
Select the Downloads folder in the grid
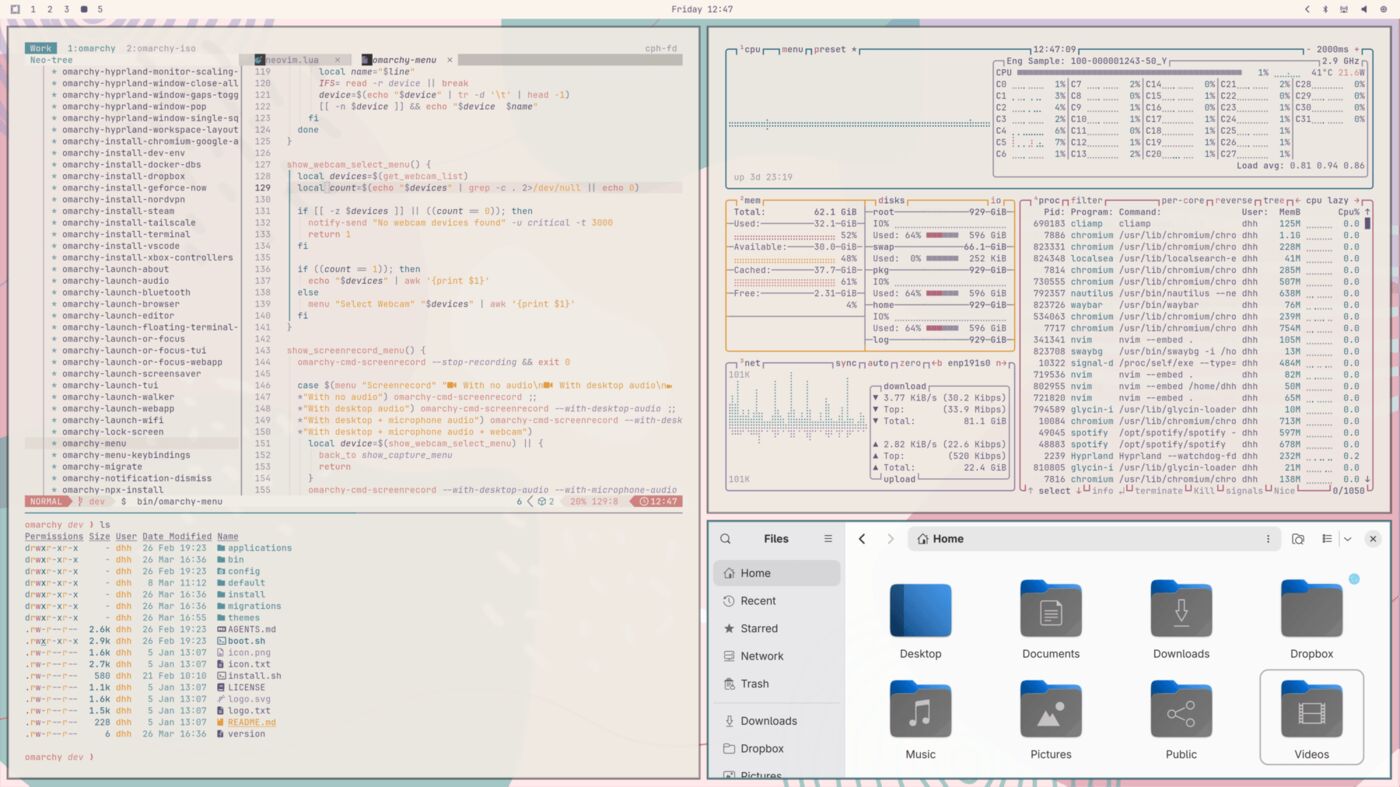click(1181, 609)
